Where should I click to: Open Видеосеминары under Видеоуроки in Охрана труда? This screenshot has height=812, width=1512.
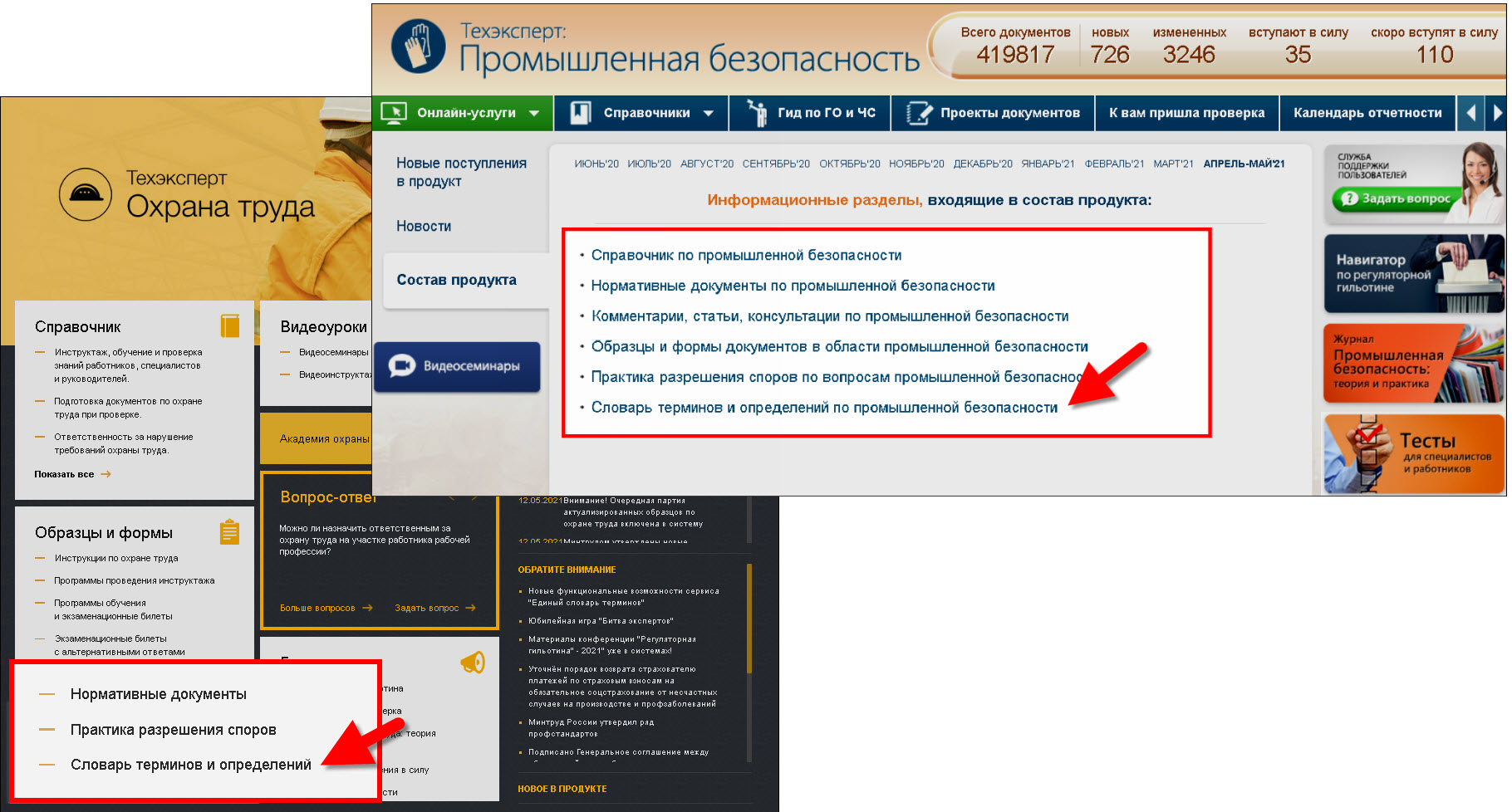(333, 352)
